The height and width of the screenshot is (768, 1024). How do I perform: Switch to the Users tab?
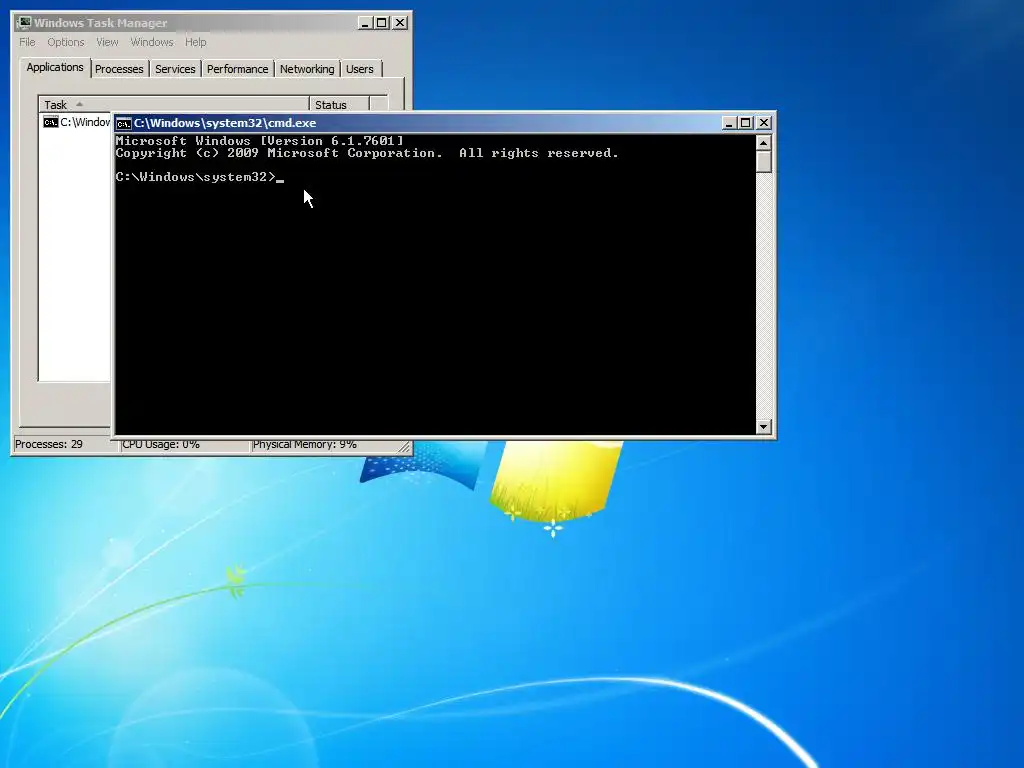click(x=360, y=69)
